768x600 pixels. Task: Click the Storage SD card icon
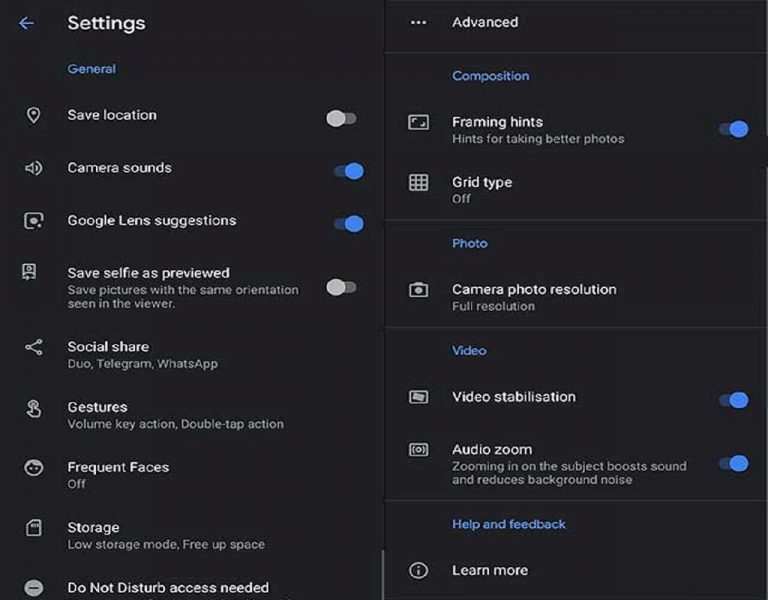[33, 528]
